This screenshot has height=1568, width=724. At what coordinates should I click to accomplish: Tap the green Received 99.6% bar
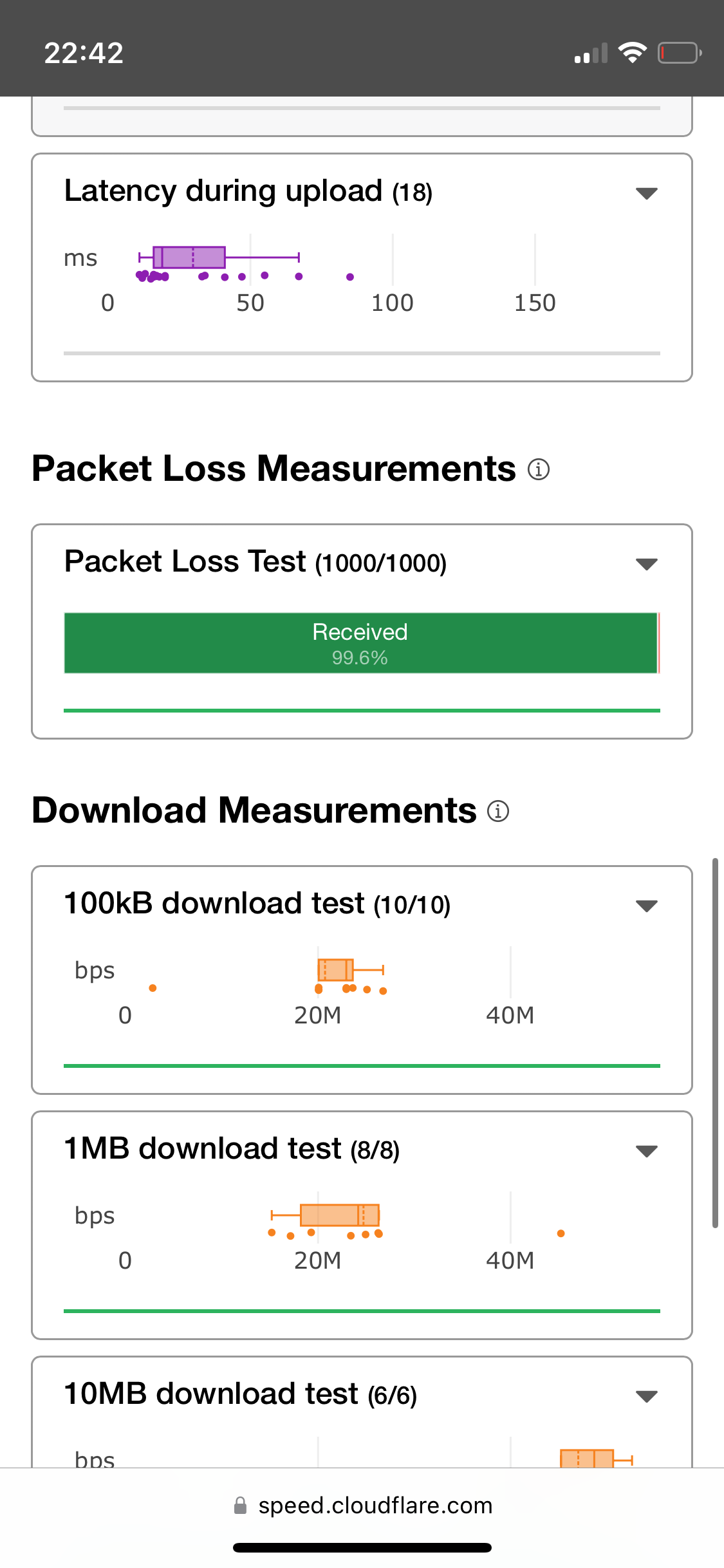tap(360, 643)
